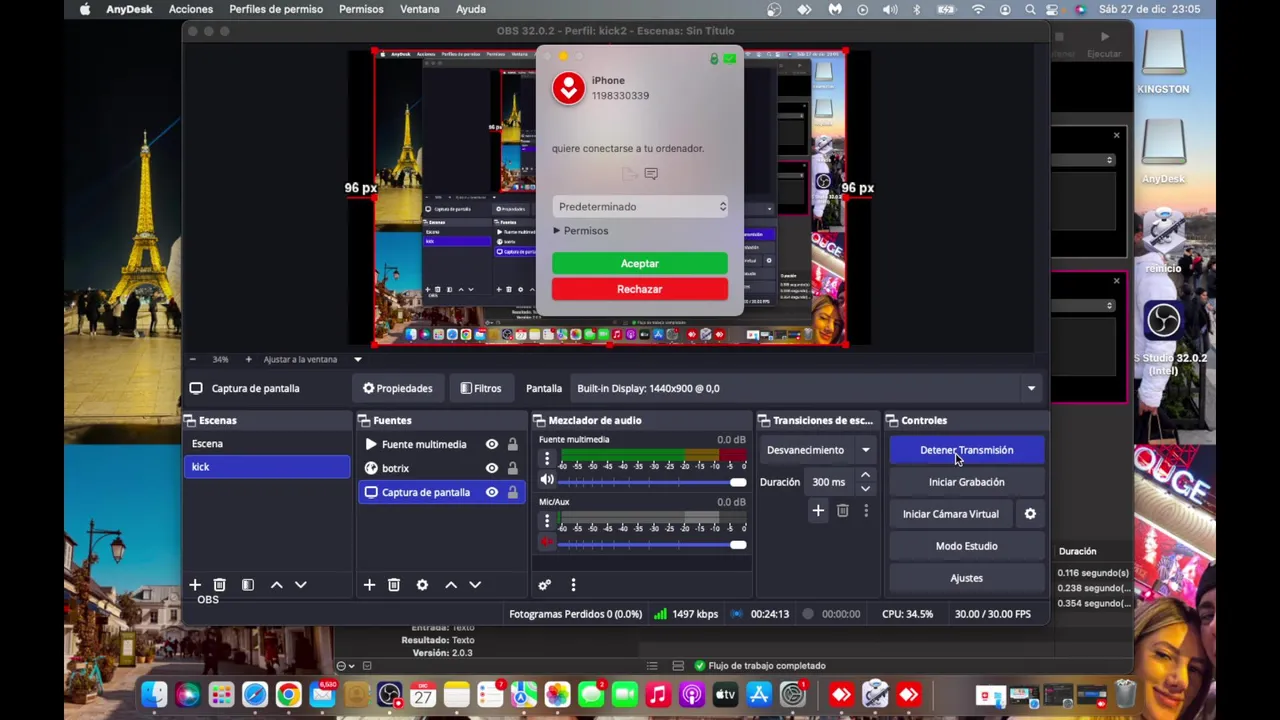
Task: Hide Fuente multimedia source with eye icon
Action: [491, 444]
